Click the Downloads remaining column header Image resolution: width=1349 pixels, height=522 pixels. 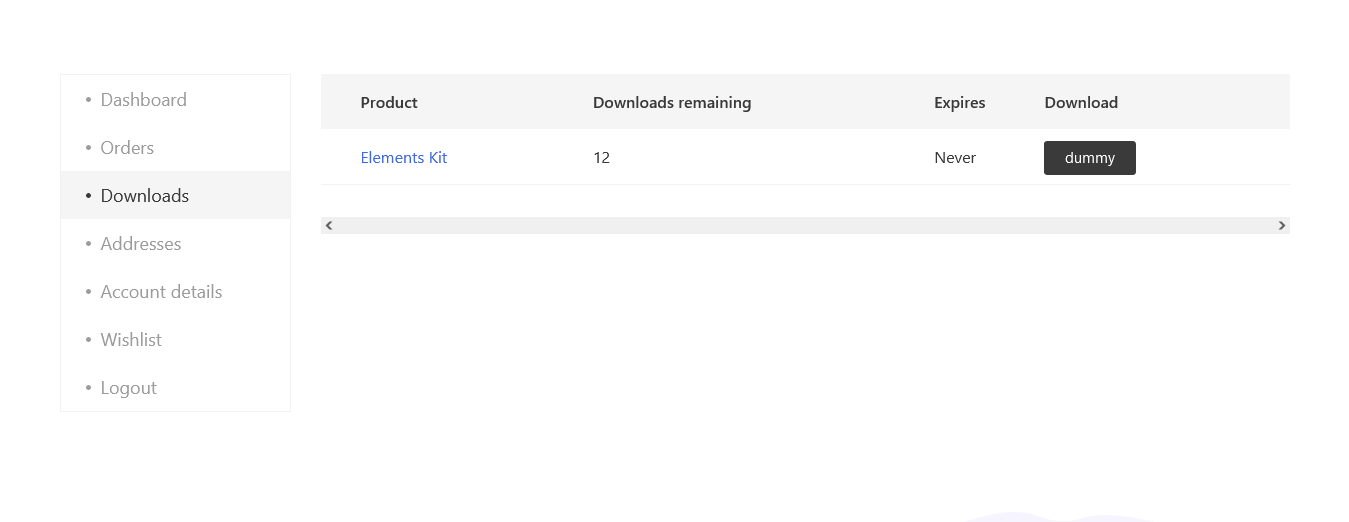tap(672, 102)
